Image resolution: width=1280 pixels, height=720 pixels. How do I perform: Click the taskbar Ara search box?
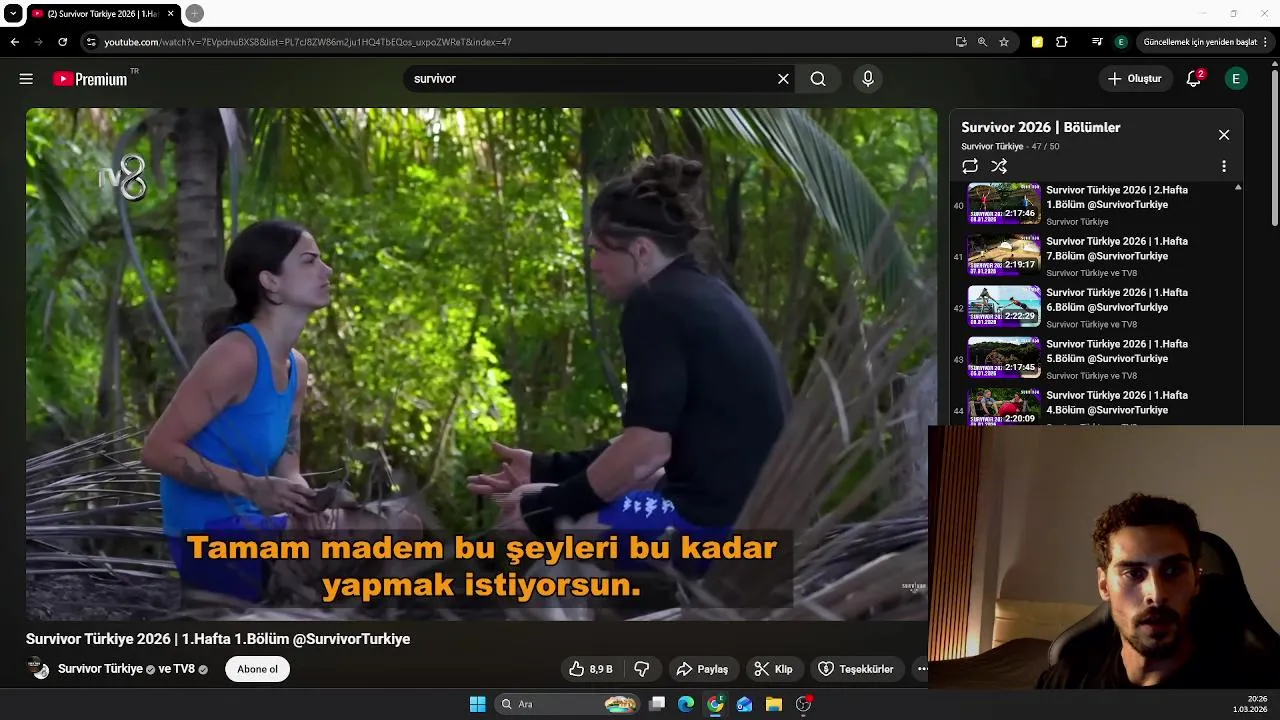[x=567, y=704]
